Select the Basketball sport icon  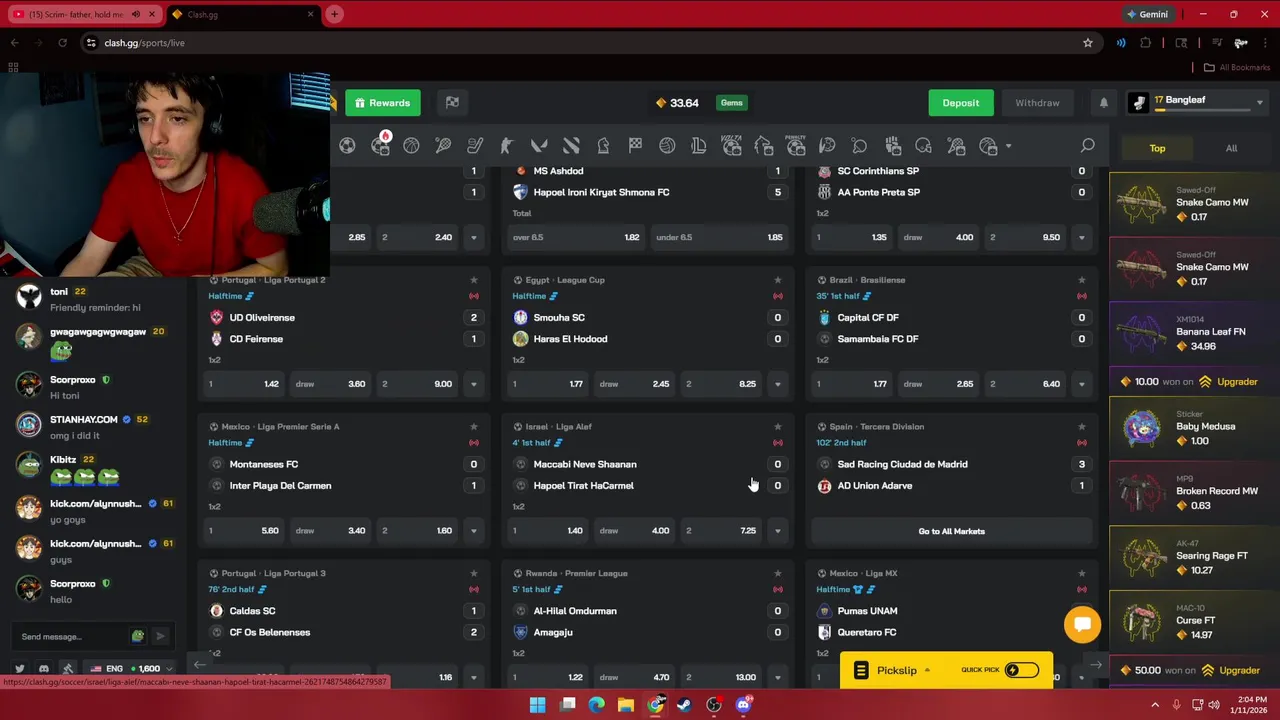(x=411, y=146)
